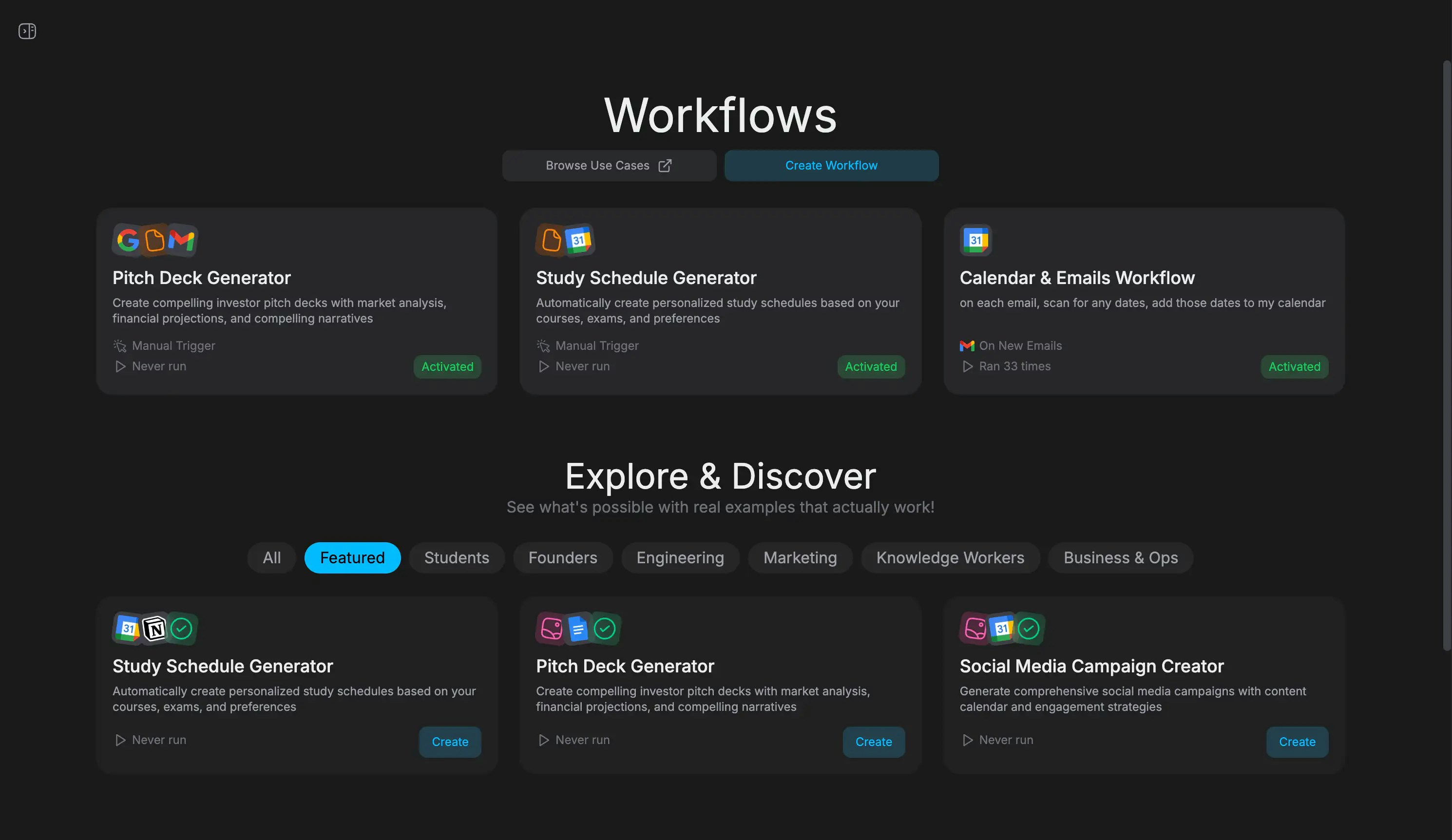Select the green checkmark icon on Social Media Campaign Creator

pyautogui.click(x=1029, y=629)
